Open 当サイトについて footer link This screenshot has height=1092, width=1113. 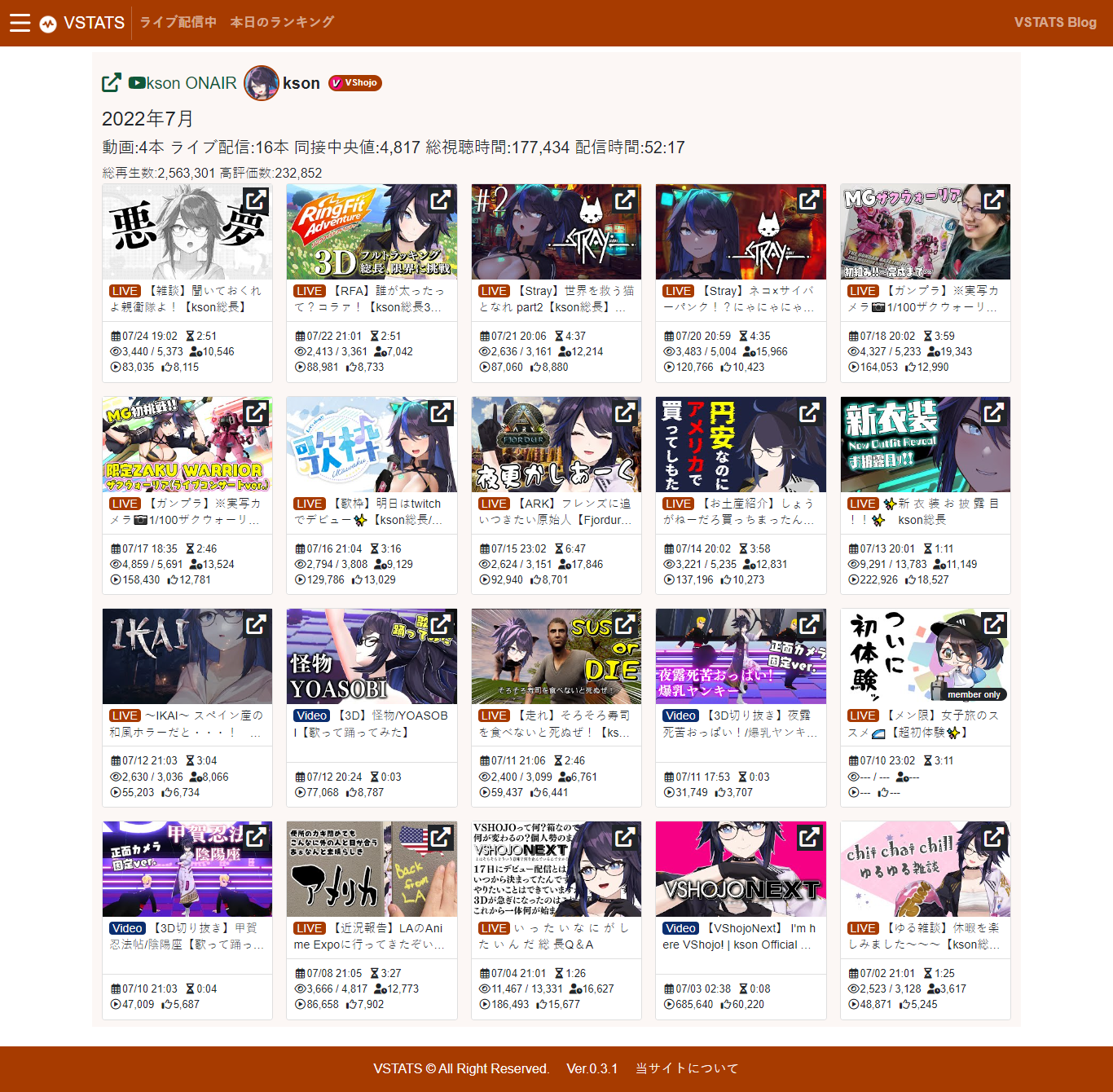point(687,1068)
